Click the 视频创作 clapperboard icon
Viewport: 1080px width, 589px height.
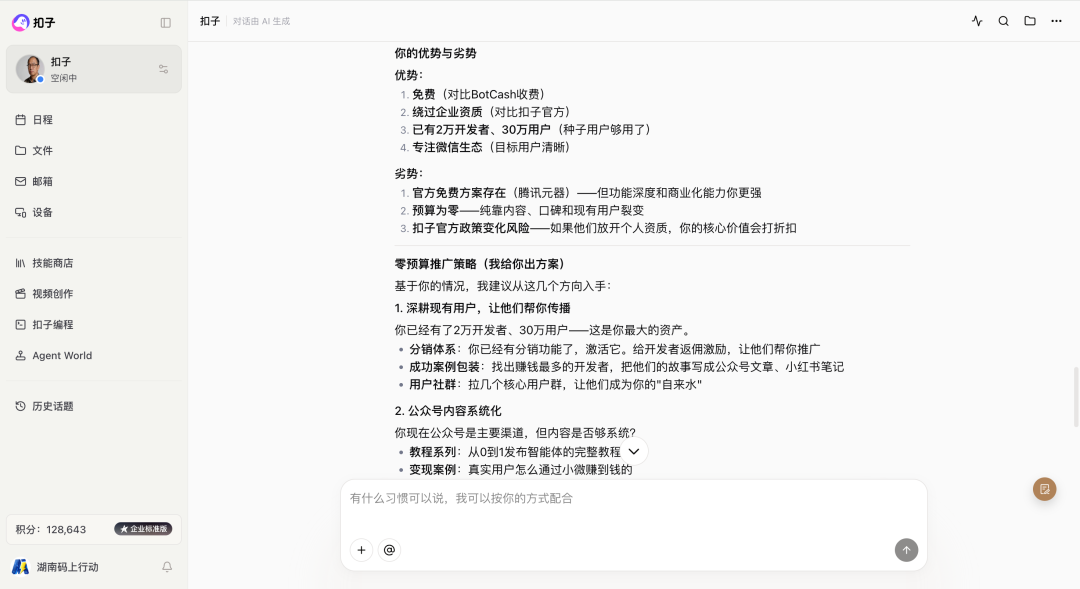click(21, 293)
